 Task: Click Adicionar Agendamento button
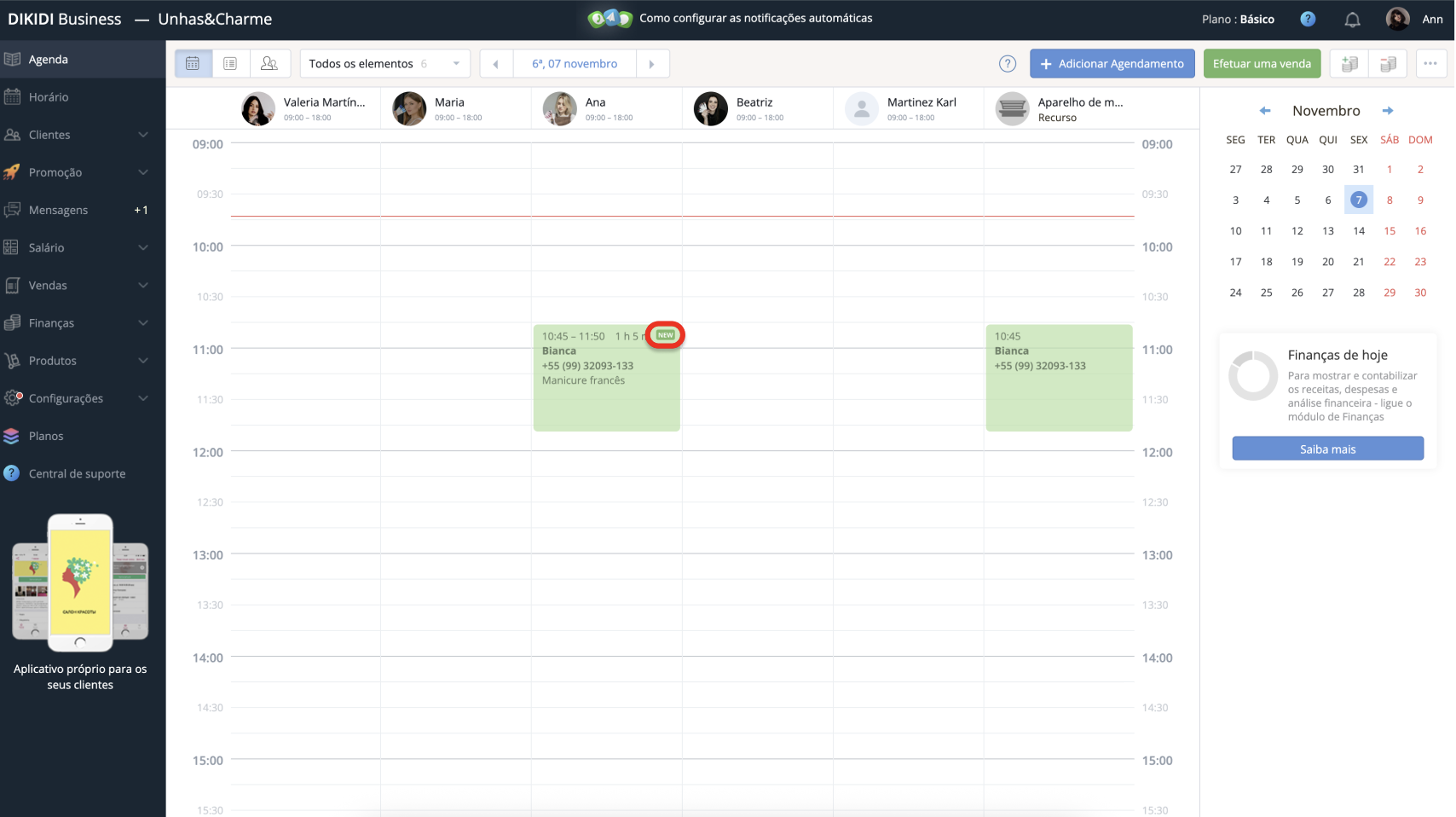(1112, 64)
